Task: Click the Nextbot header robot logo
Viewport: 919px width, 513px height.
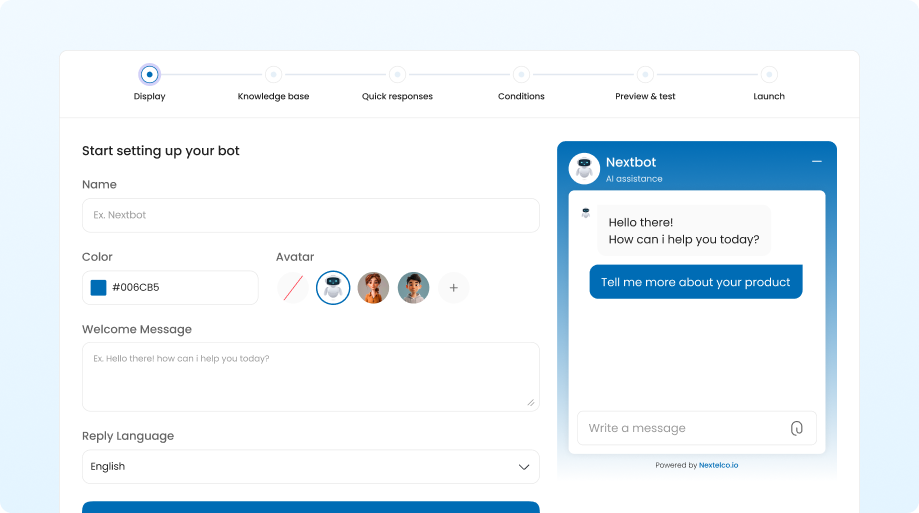Action: click(x=584, y=168)
